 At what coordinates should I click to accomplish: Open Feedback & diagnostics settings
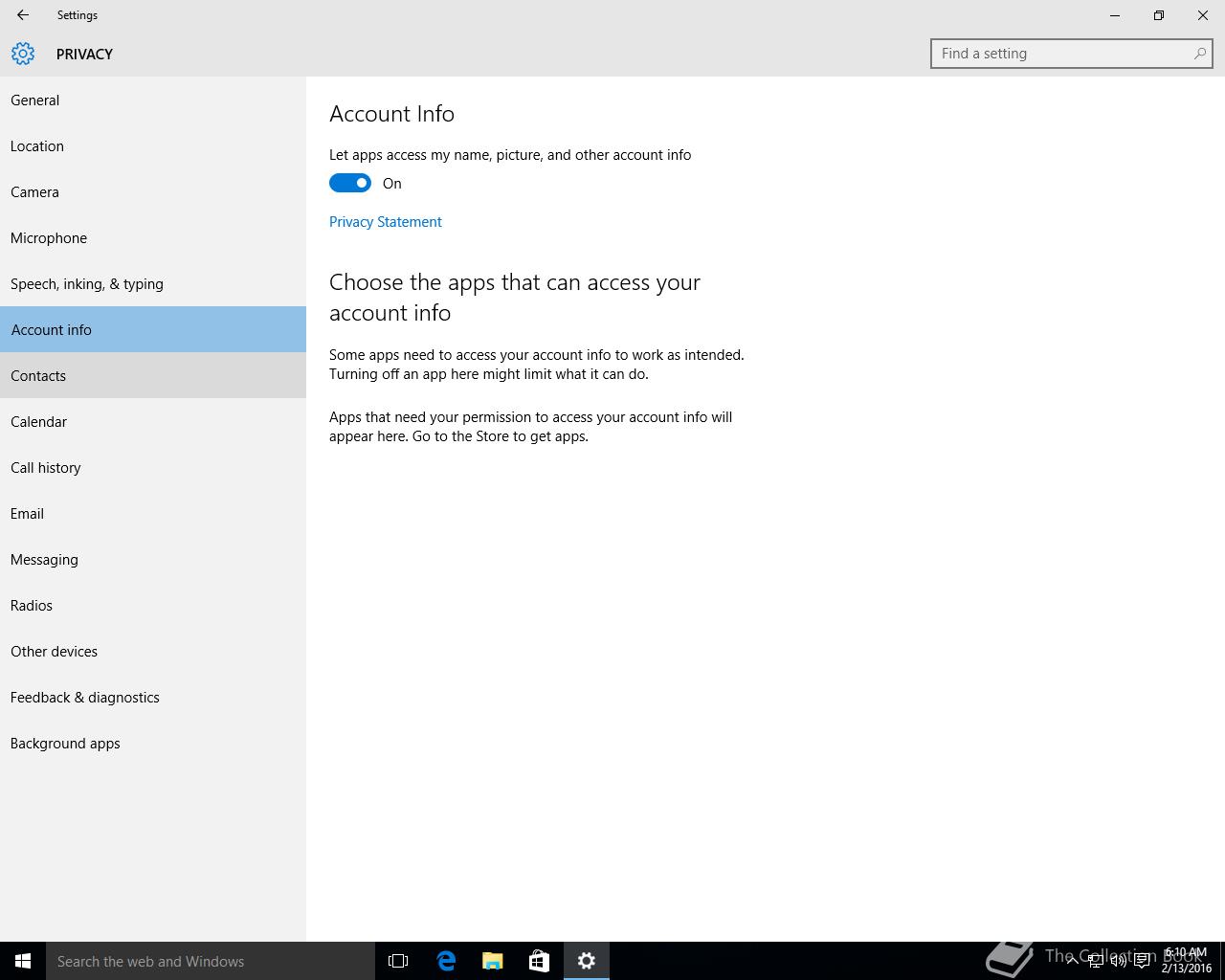85,698
